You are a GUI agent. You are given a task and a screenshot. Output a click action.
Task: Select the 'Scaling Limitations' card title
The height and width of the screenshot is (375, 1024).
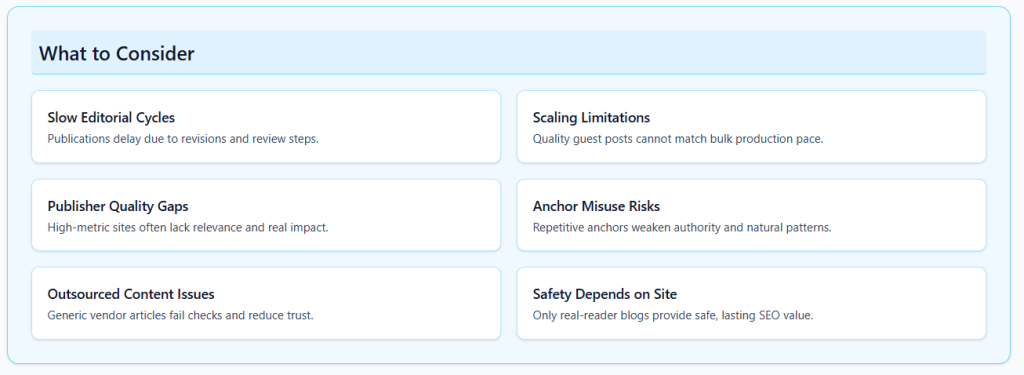click(591, 118)
